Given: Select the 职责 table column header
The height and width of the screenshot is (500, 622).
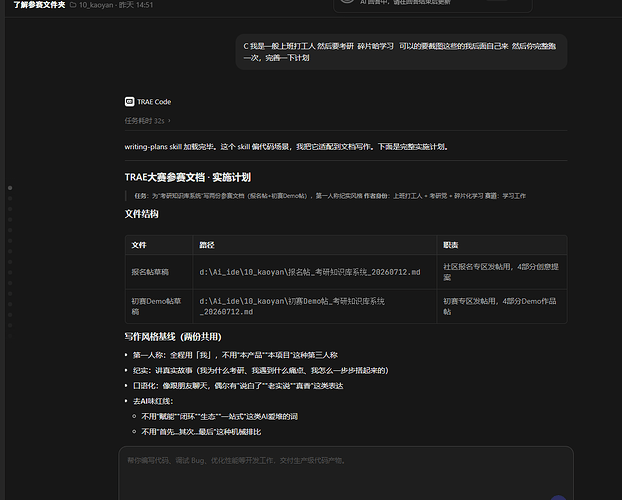Looking at the screenshot, I should 451,245.
